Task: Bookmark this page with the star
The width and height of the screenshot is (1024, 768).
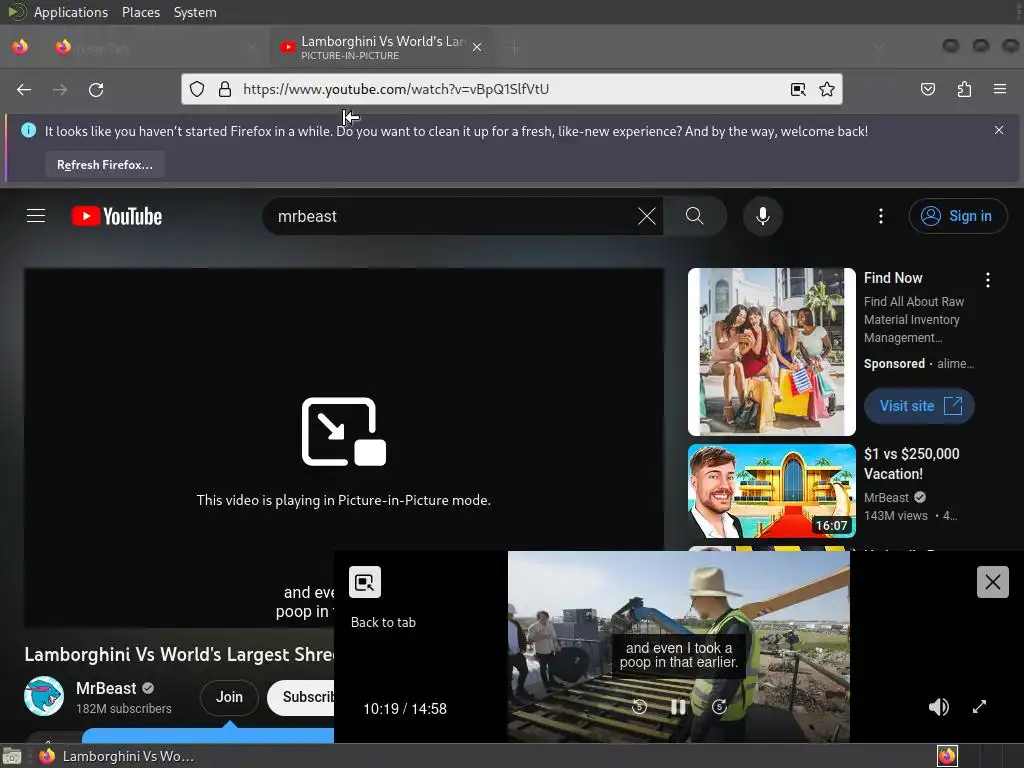Action: pos(827,89)
